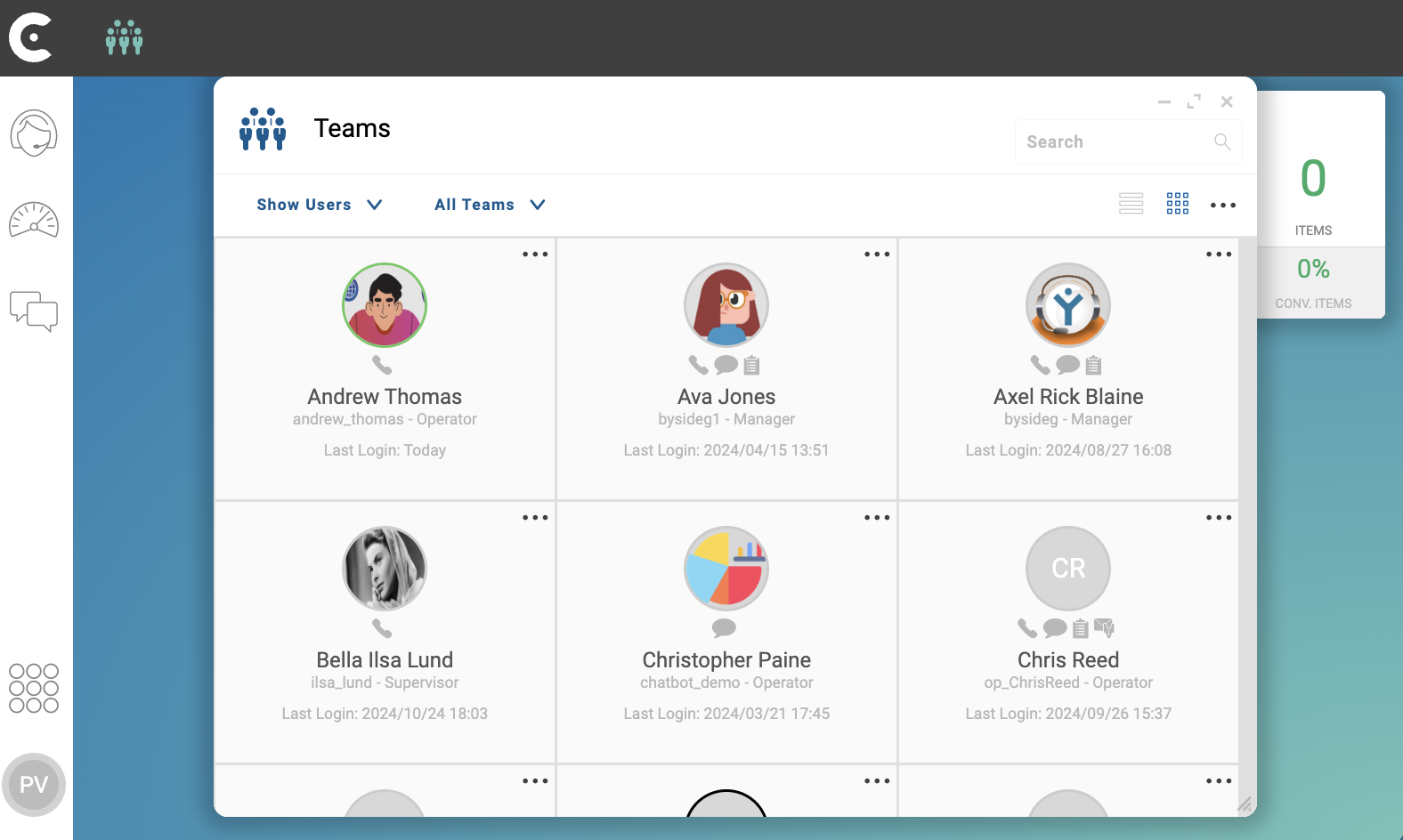Open the three-dot menu on the bottom-left partial card
The width and height of the screenshot is (1403, 840).
(535, 781)
